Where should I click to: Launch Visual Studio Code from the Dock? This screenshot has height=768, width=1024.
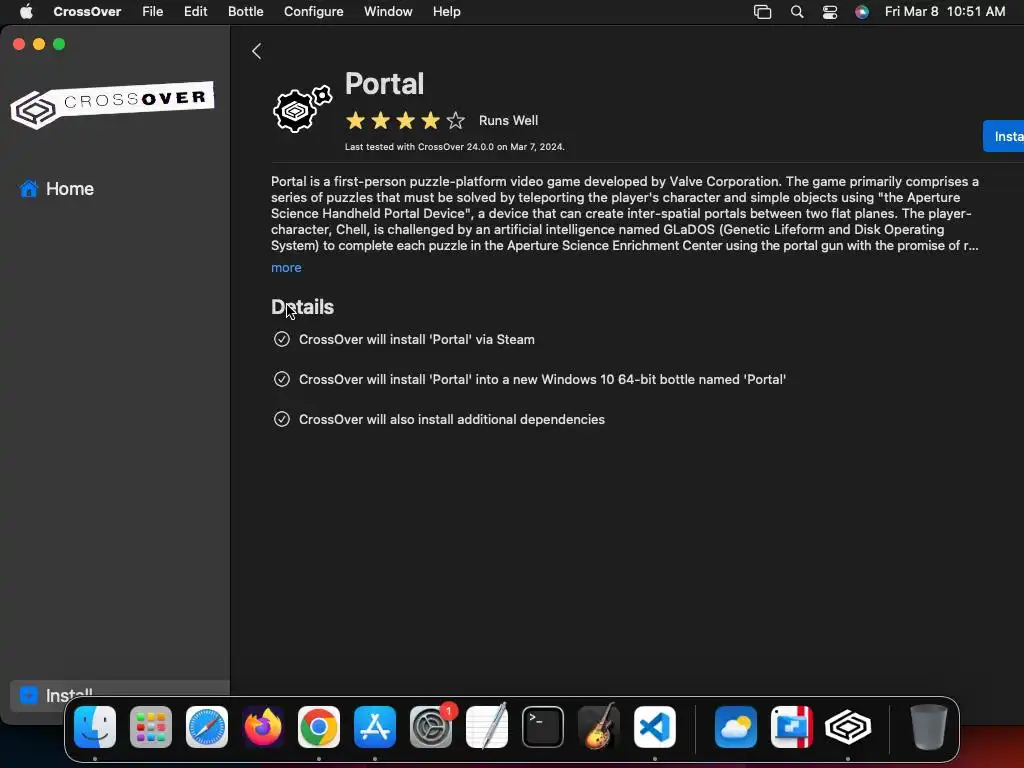(655, 726)
